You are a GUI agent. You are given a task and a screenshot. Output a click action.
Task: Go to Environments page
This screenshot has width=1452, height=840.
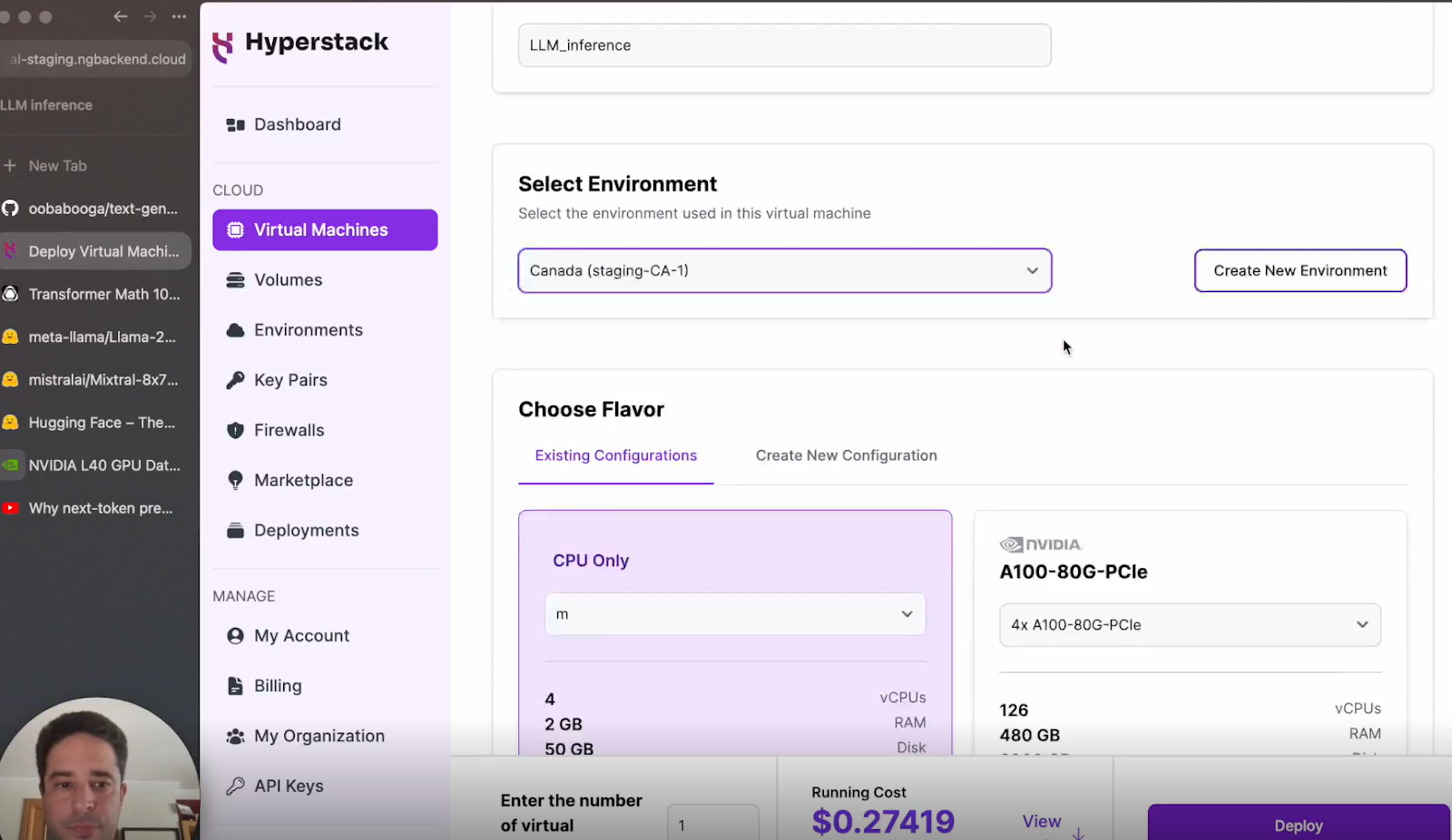pyautogui.click(x=308, y=330)
